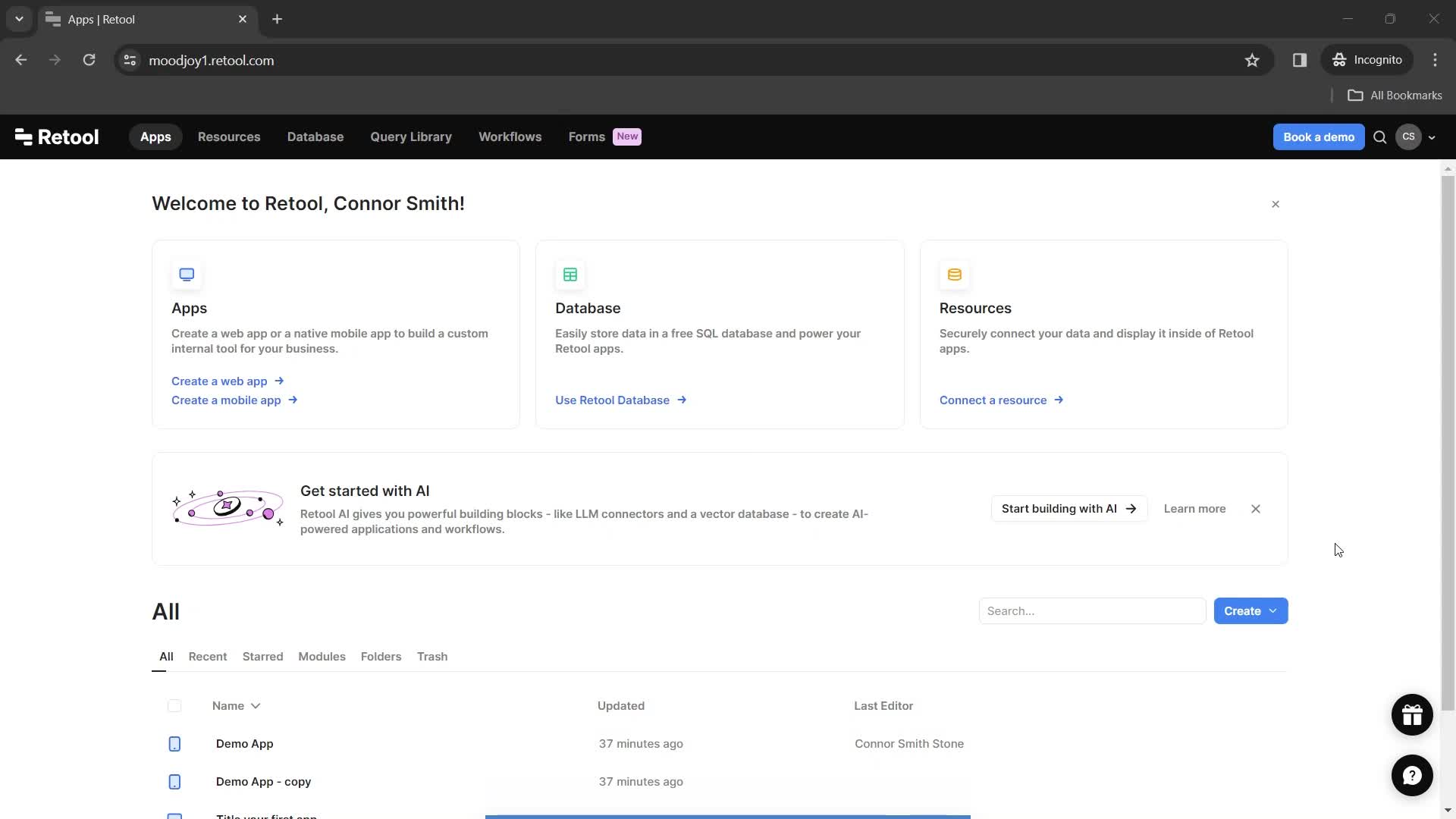Open the Apps section icon
Screen dimensions: 1456x819
click(186, 274)
